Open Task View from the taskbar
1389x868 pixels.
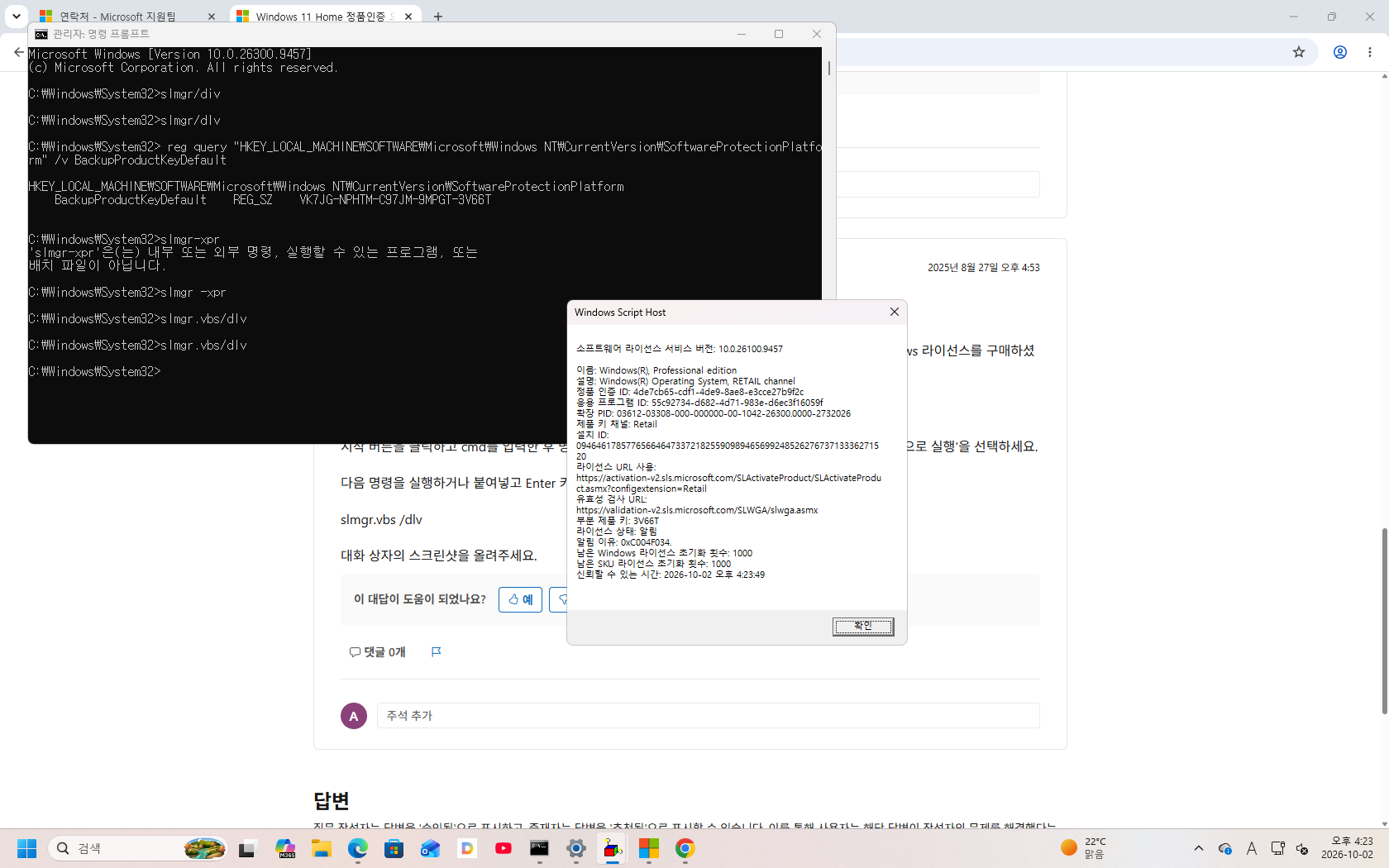pos(248,848)
